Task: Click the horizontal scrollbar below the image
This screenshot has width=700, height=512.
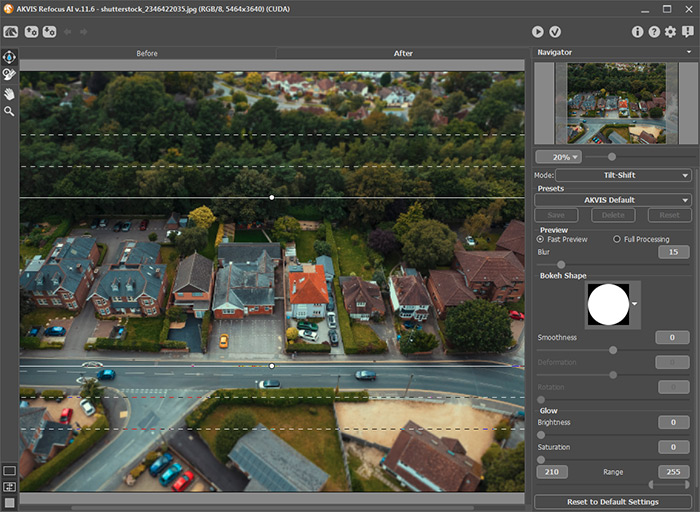Action: point(272,508)
